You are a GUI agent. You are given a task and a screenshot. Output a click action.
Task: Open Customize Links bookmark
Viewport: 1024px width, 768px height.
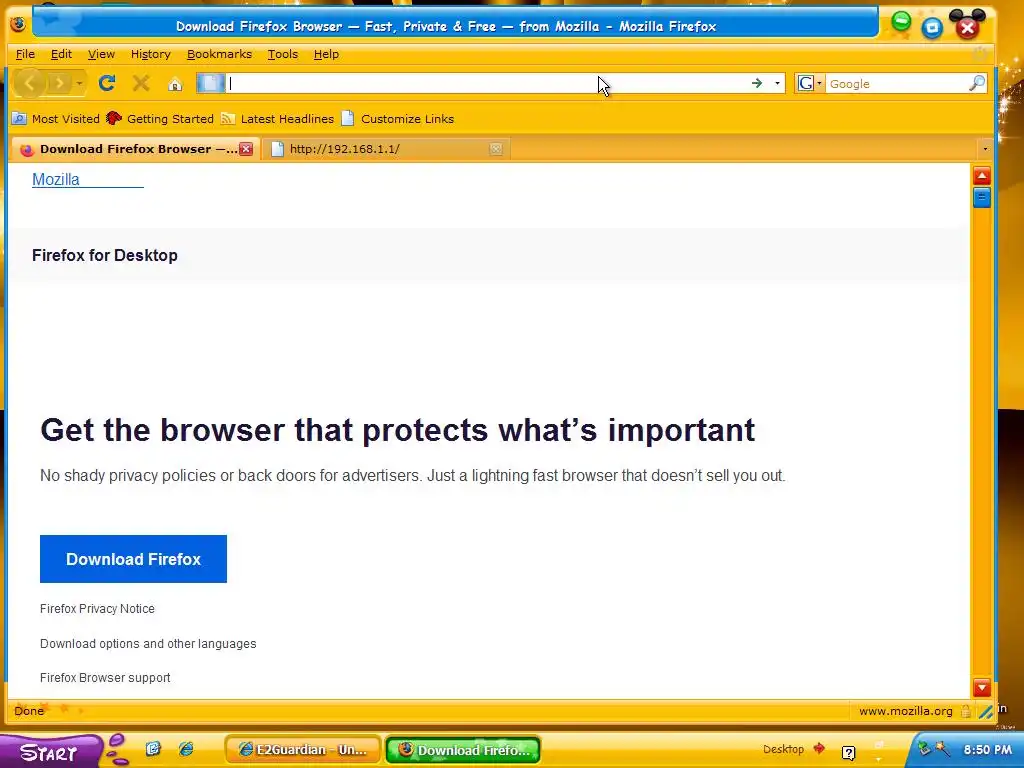(398, 119)
